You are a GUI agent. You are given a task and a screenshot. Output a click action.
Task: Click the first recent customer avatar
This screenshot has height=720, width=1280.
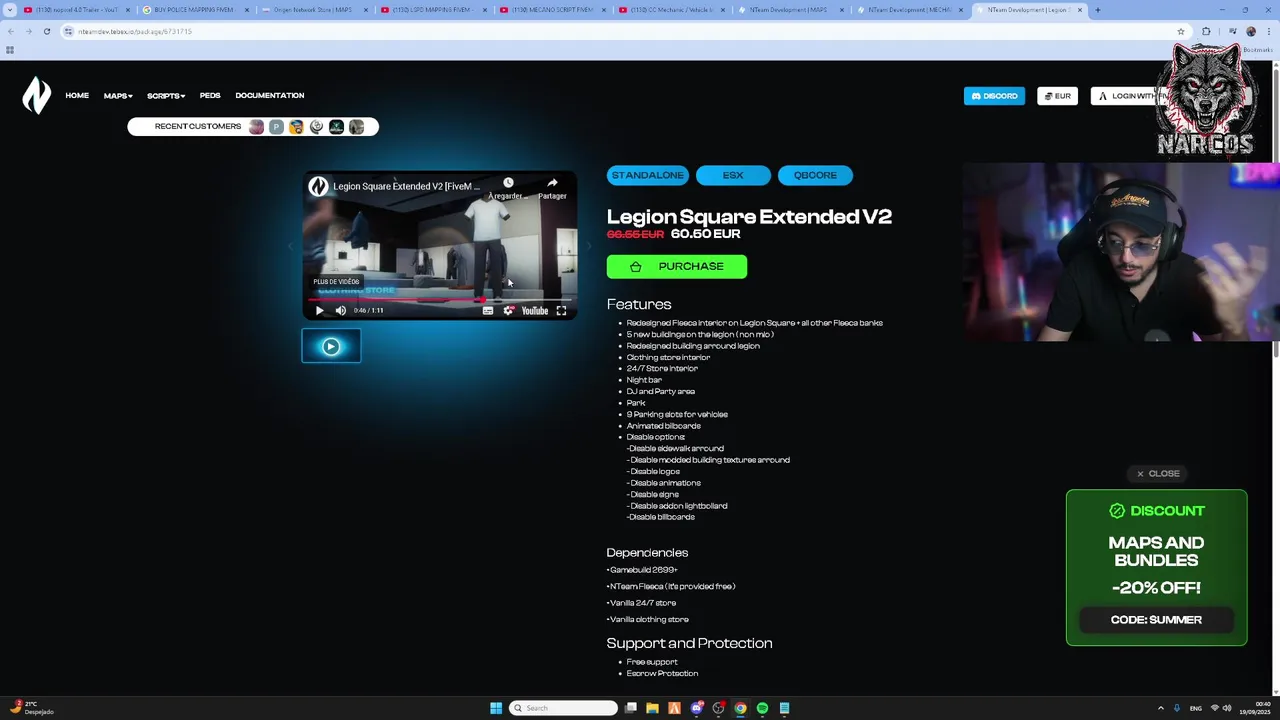point(256,127)
